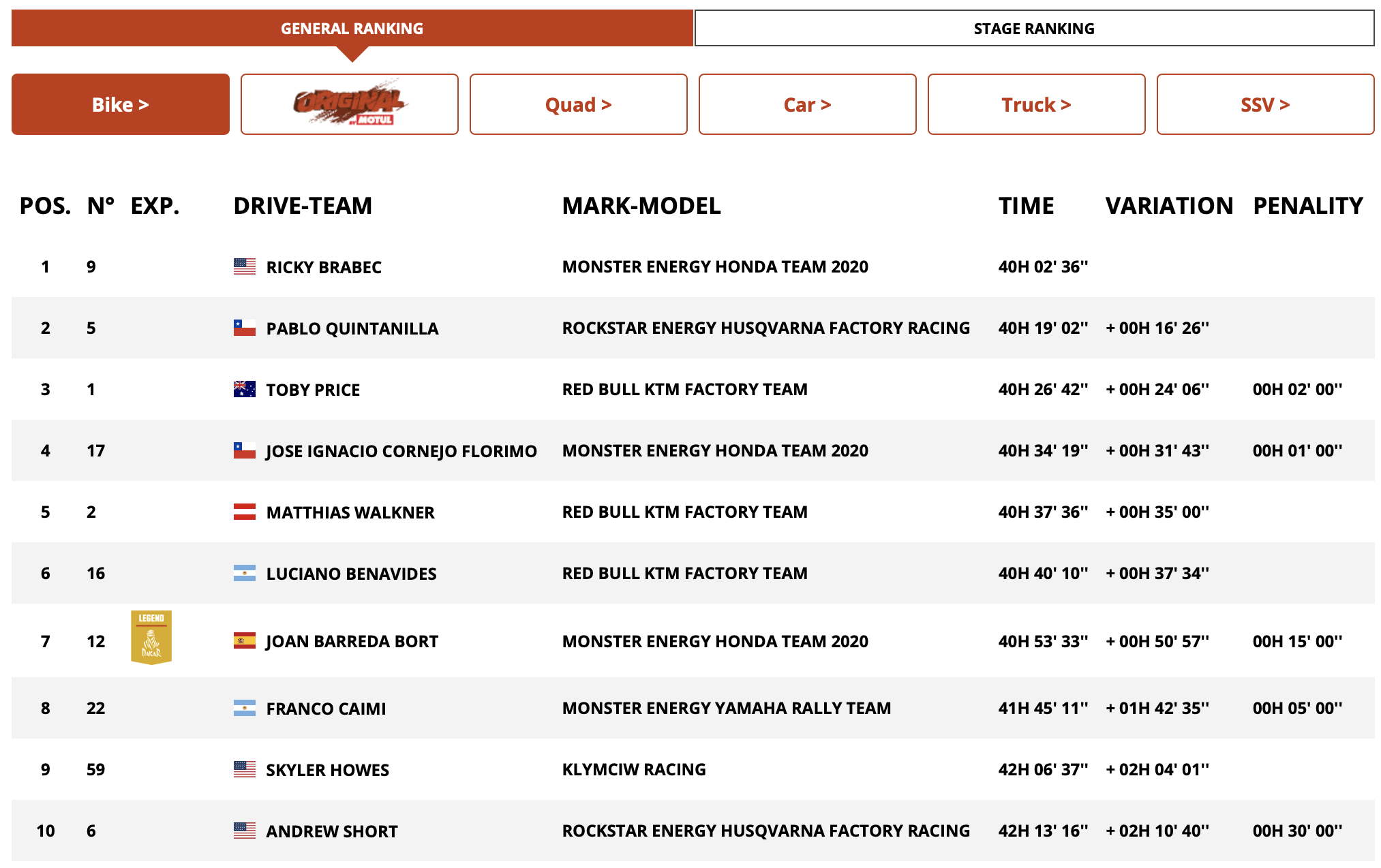This screenshot has width=1381, height=868.
Task: Open the General Ranking tab
Action: pyautogui.click(x=352, y=29)
